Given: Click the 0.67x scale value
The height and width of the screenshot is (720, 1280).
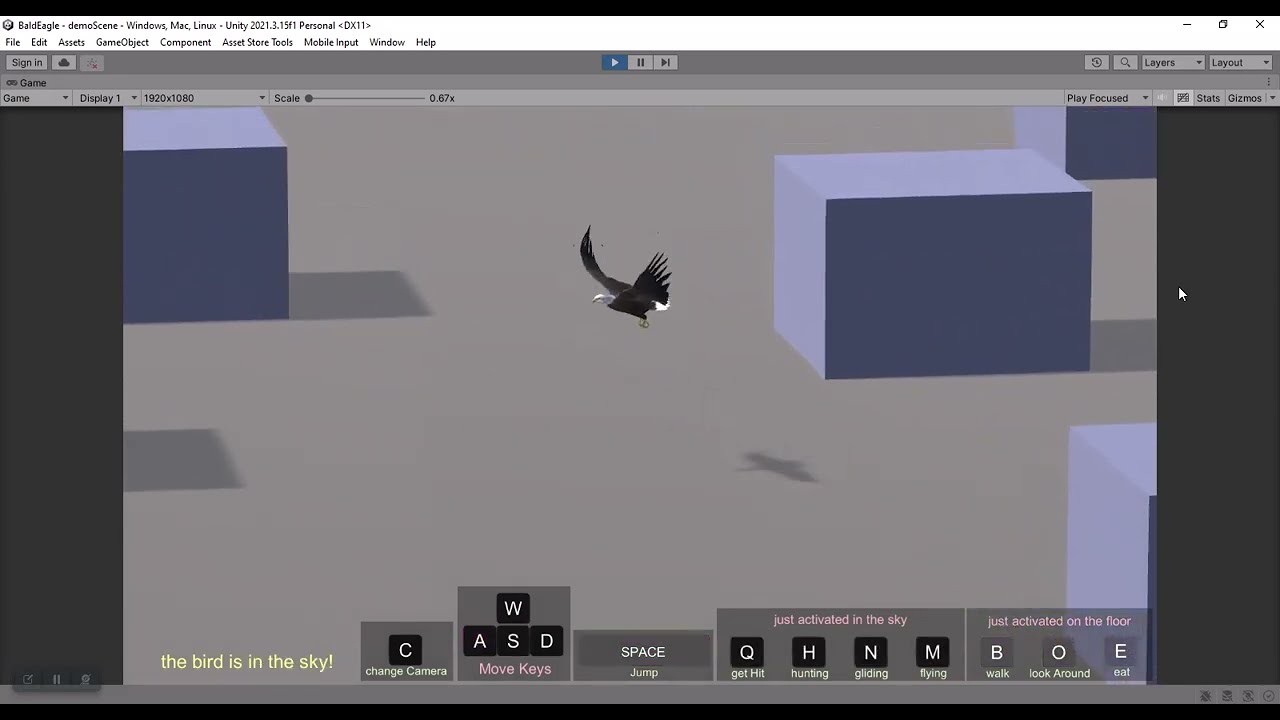Looking at the screenshot, I should pyautogui.click(x=442, y=98).
